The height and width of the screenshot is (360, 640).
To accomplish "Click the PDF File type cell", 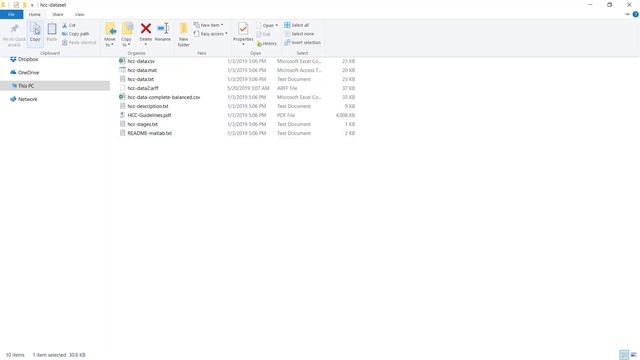I will click(286, 115).
